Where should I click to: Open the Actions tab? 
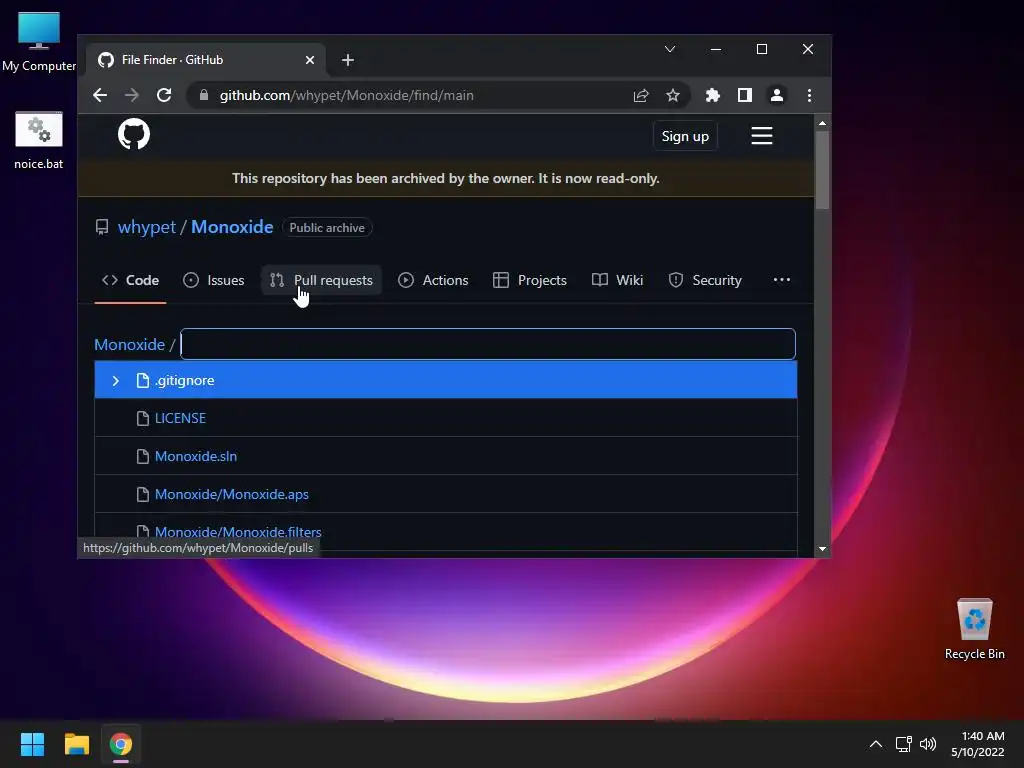click(x=433, y=280)
